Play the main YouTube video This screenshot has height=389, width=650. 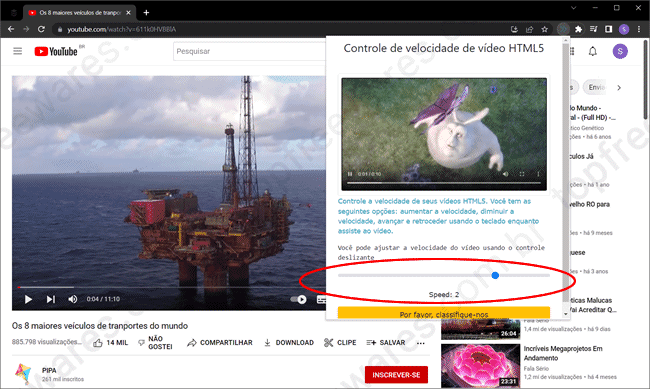[28, 299]
